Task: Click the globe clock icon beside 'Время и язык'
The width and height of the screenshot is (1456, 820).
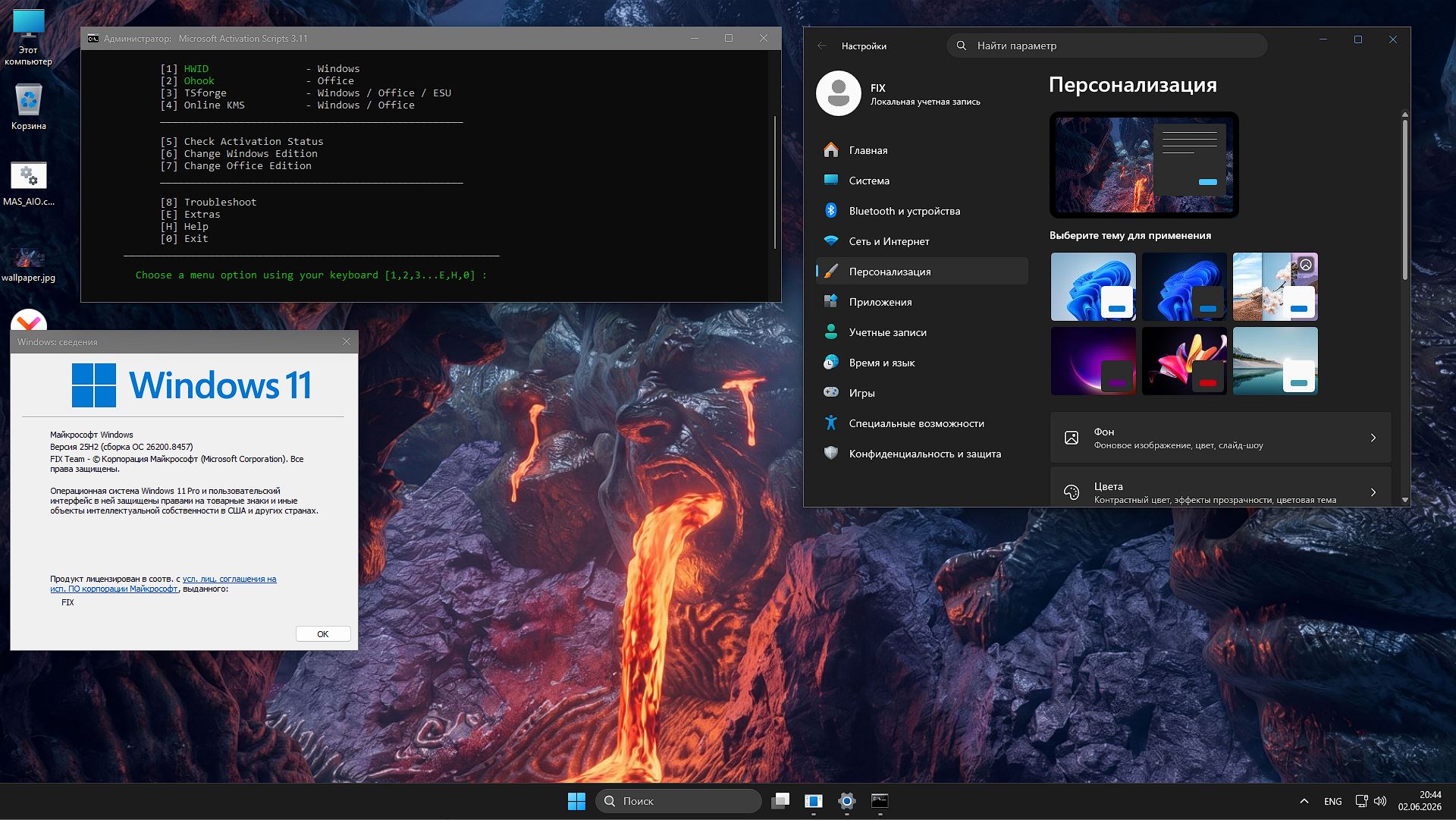Action: click(x=831, y=363)
